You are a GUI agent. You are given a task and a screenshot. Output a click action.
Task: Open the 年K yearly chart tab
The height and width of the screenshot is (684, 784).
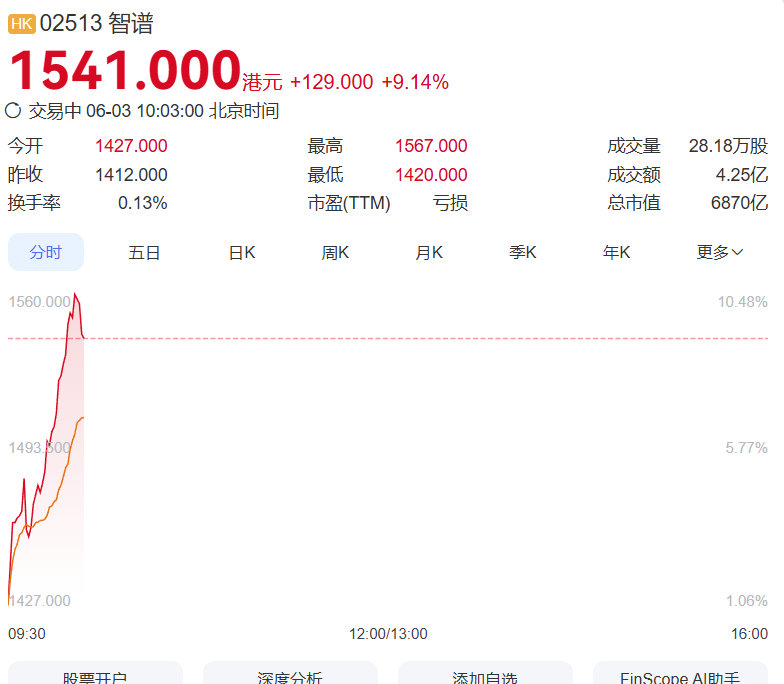click(616, 252)
